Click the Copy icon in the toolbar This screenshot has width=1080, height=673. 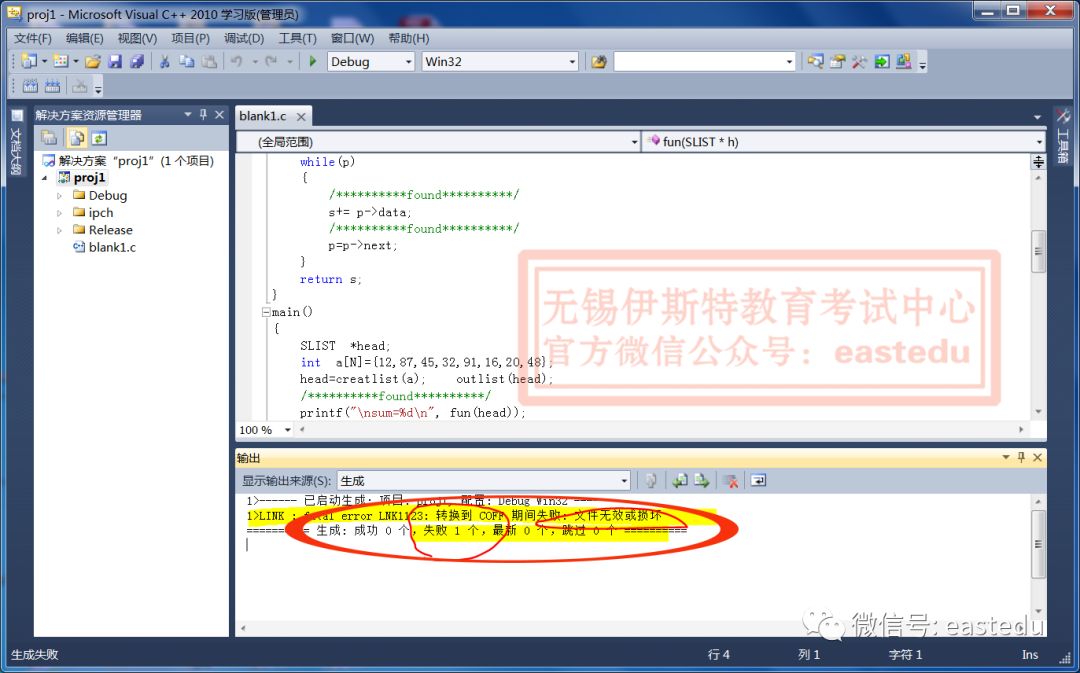coord(187,62)
